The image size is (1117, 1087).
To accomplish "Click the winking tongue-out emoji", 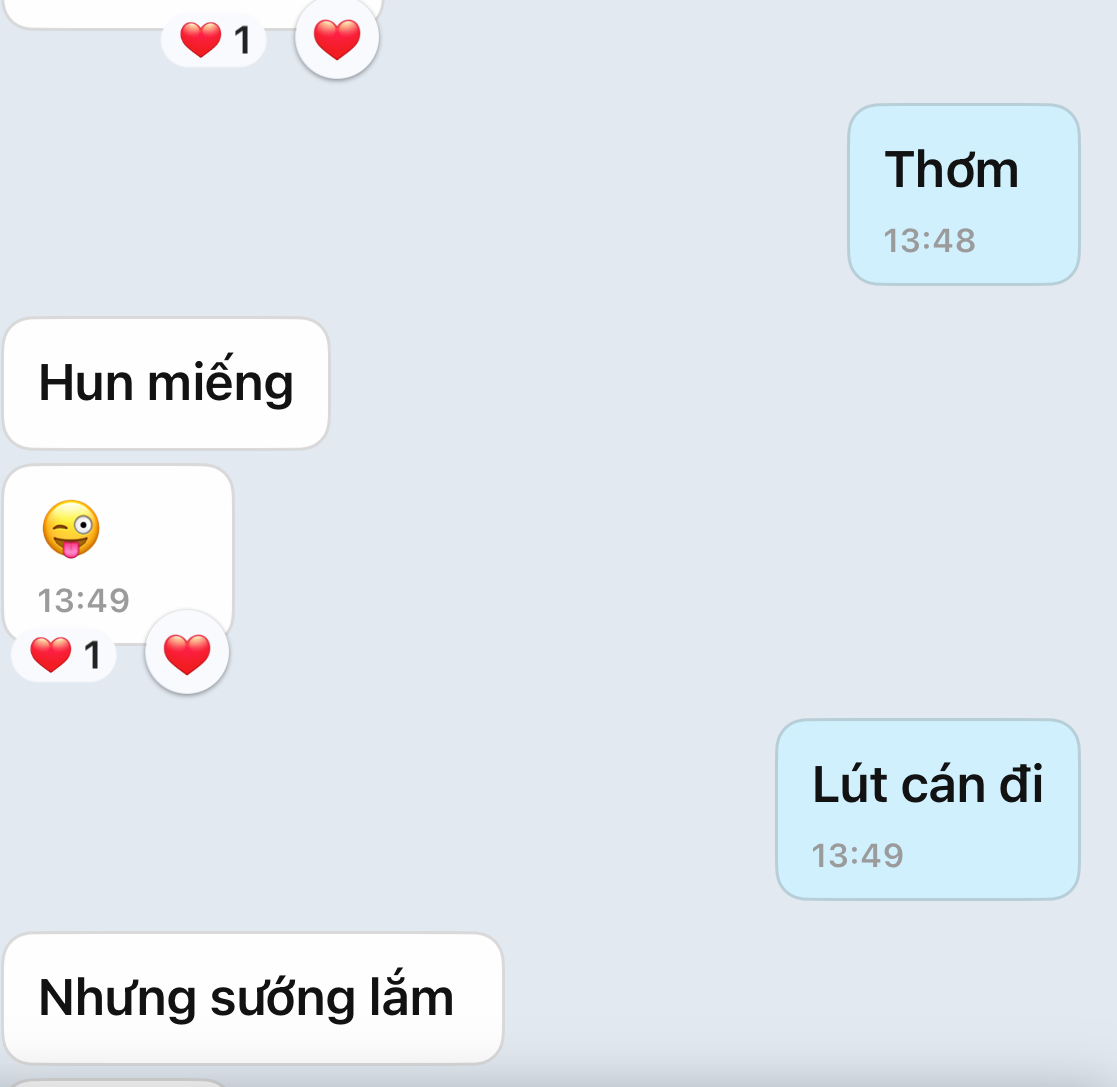I will point(71,529).
